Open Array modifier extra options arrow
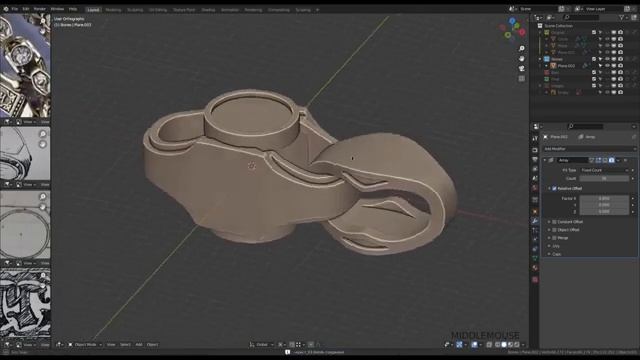Image resolution: width=640 pixels, height=360 pixels. [618, 160]
